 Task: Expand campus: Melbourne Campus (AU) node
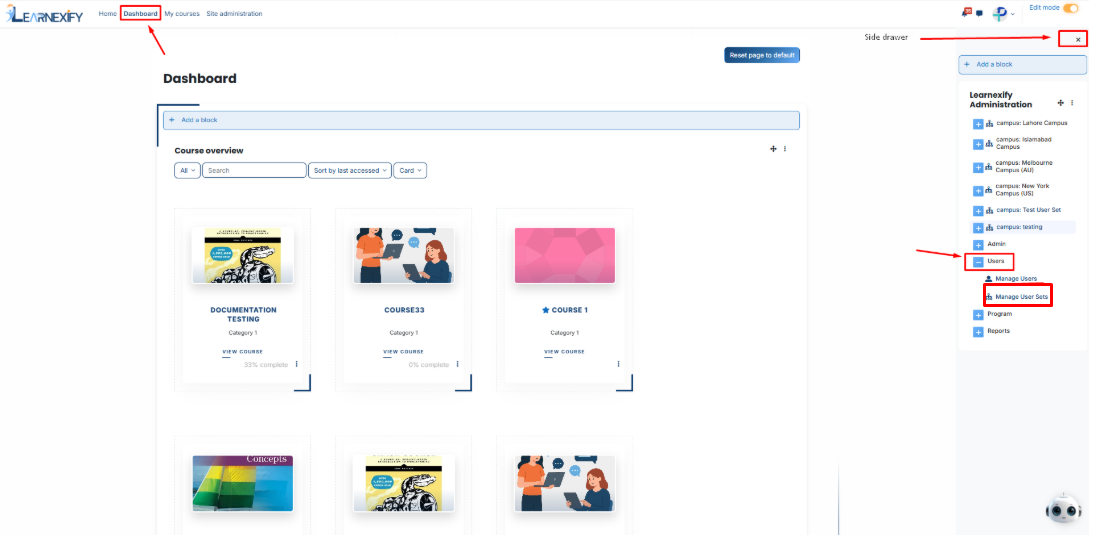point(979,168)
